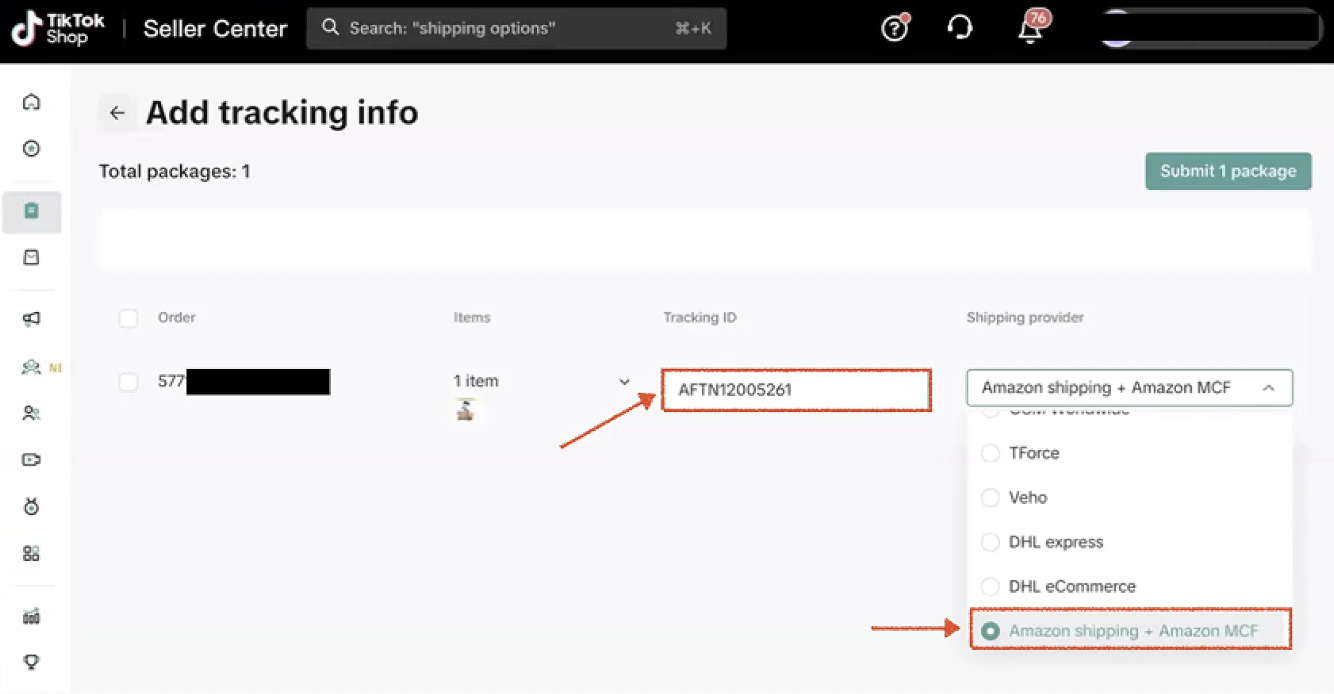Open notifications bell with 76 badge
Screen dimensions: 1334x694
1030,29
